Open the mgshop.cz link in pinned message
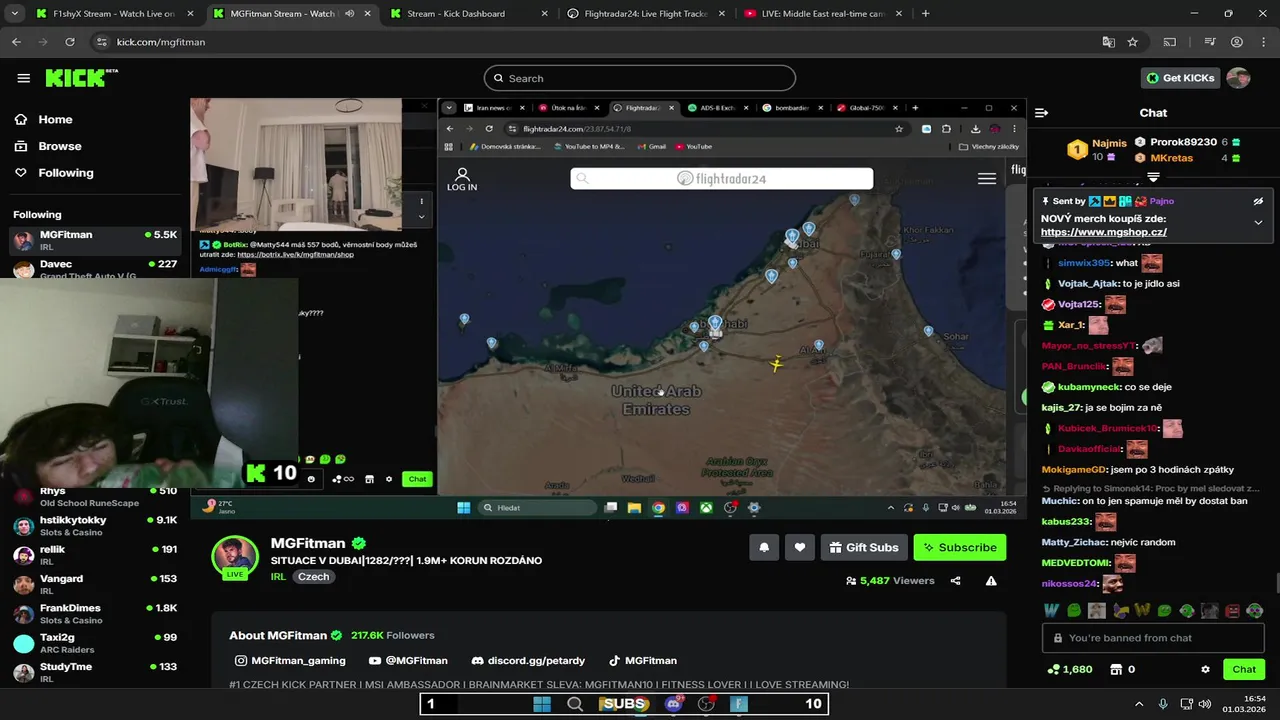The width and height of the screenshot is (1280, 720). click(x=1104, y=232)
